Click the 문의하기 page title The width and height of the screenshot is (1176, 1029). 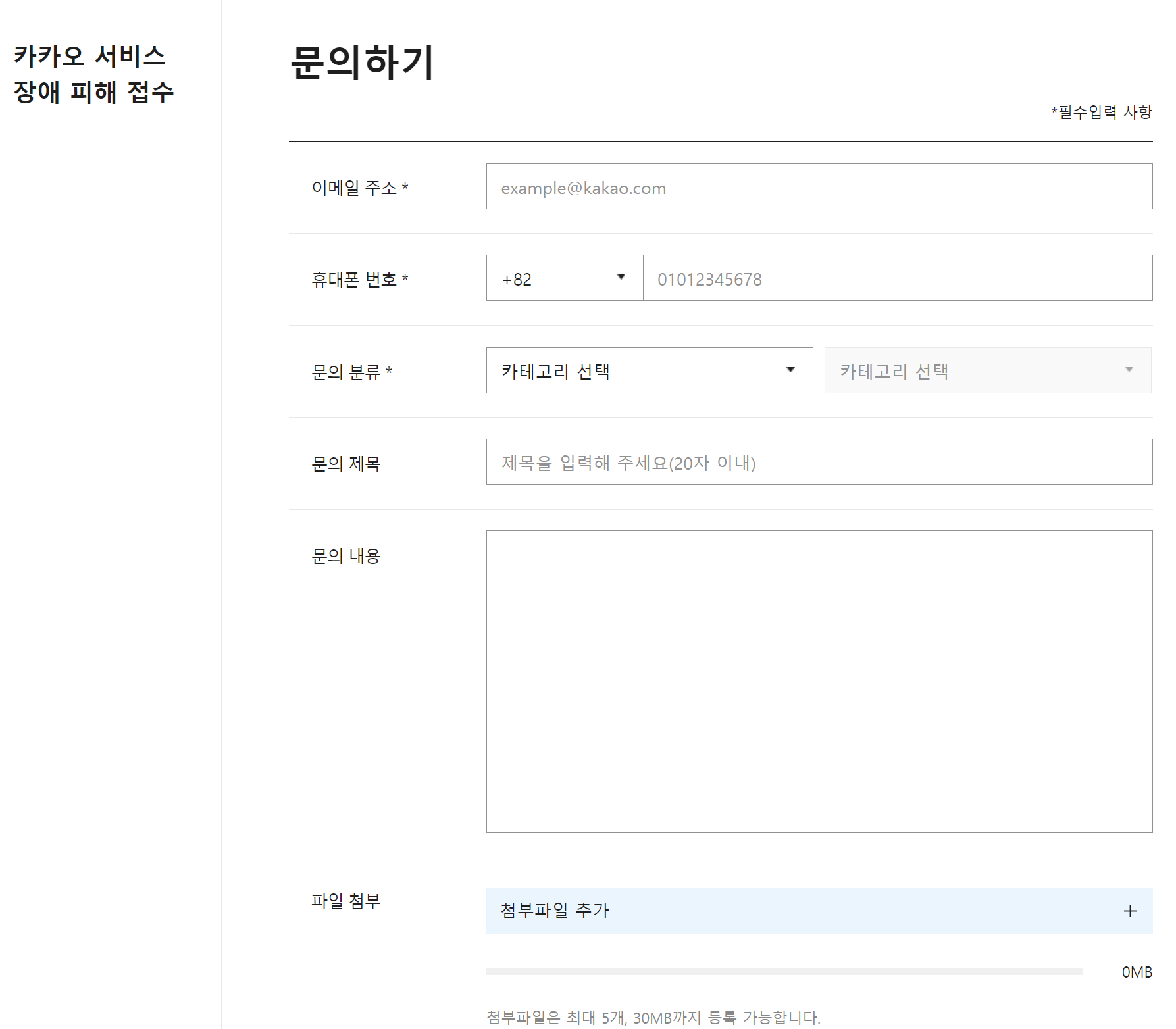pyautogui.click(x=362, y=63)
